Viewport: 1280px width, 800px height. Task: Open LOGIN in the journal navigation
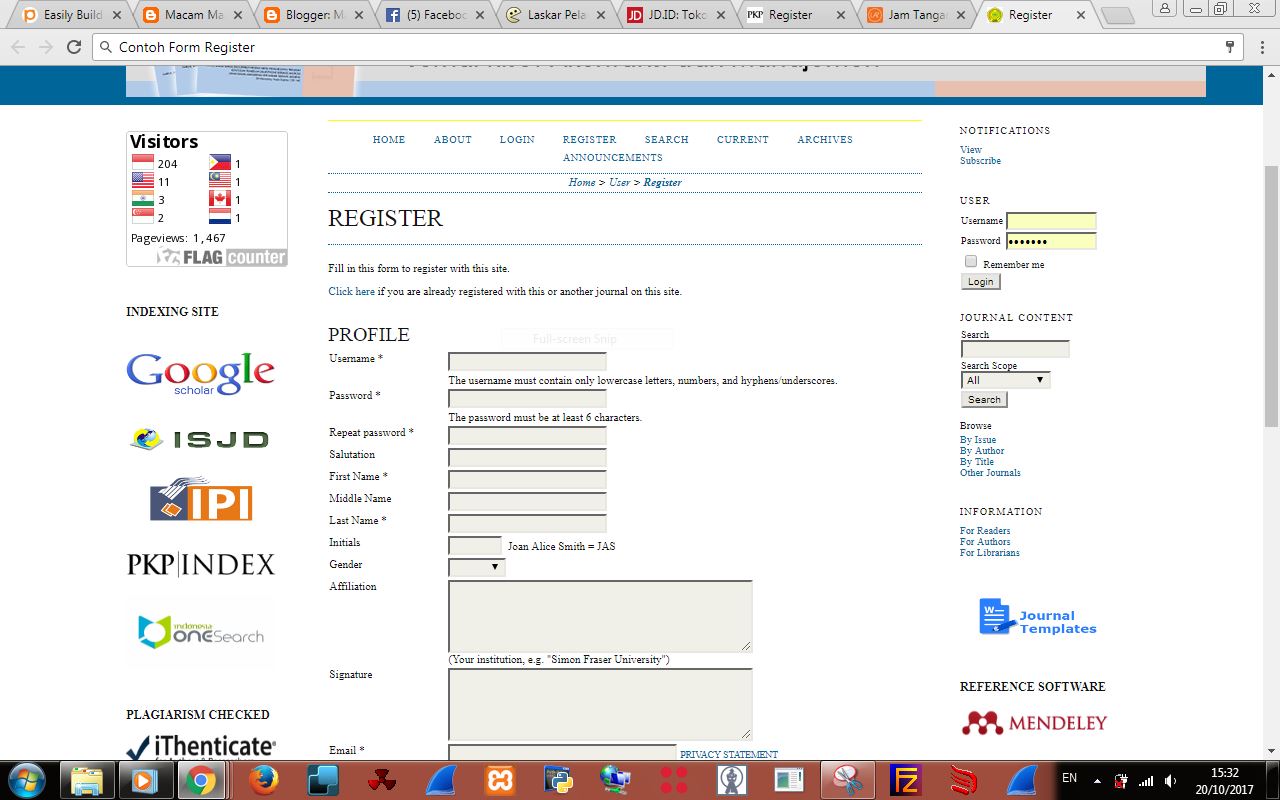click(x=517, y=140)
